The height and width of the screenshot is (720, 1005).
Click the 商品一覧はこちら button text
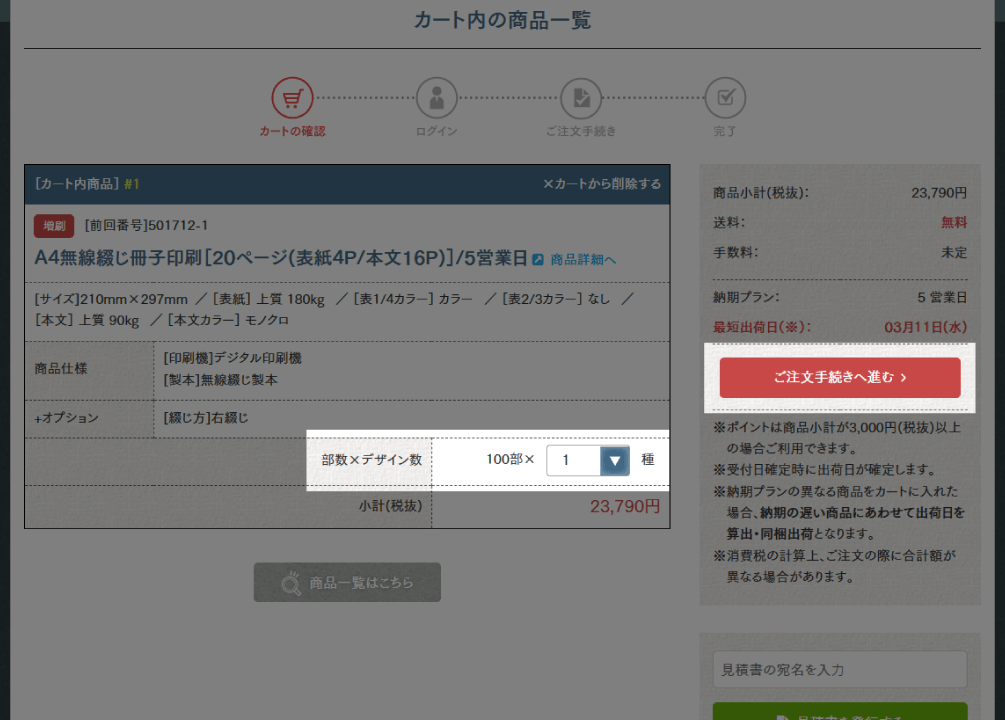click(361, 582)
